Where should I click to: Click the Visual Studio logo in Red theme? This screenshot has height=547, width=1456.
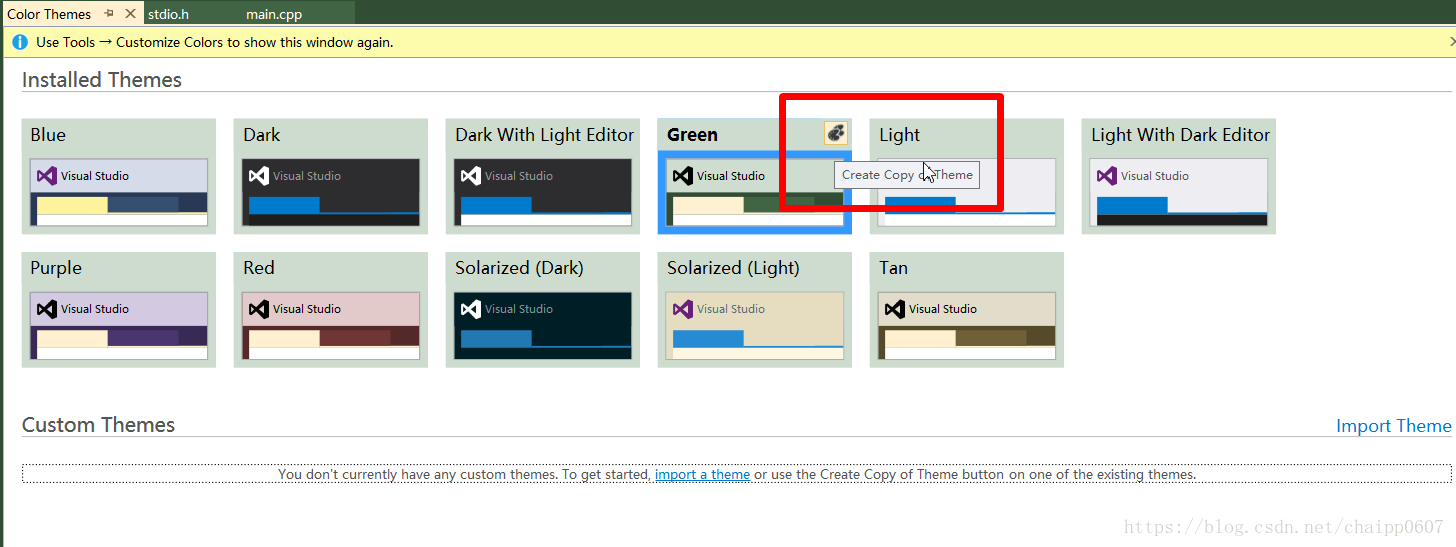click(258, 309)
